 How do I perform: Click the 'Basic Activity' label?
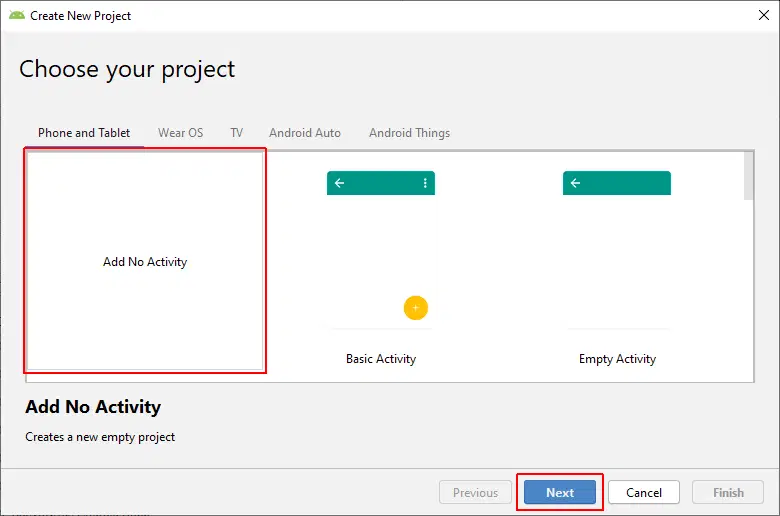[x=381, y=359]
